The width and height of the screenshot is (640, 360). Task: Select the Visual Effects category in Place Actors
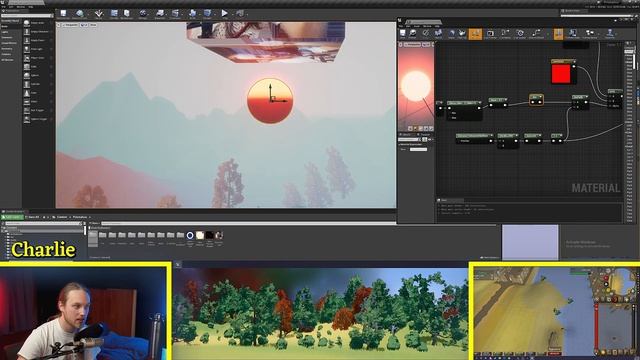[x=9, y=43]
